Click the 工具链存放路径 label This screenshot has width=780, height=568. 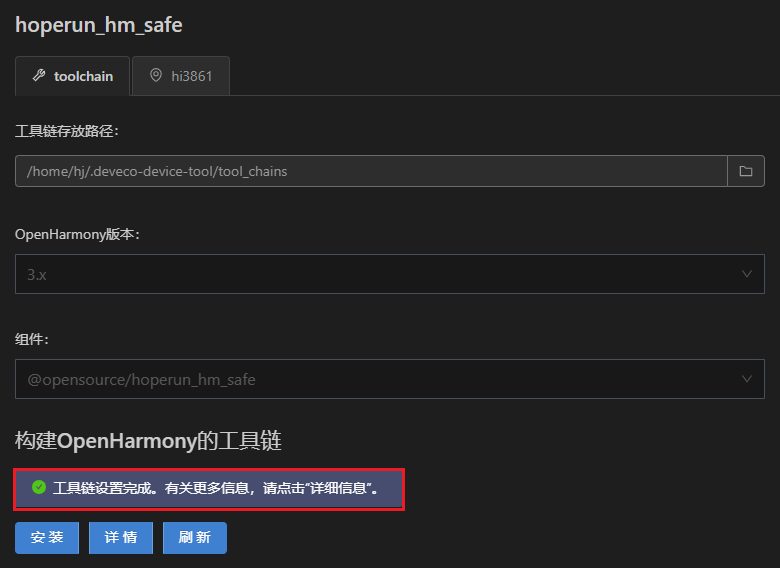coord(67,131)
